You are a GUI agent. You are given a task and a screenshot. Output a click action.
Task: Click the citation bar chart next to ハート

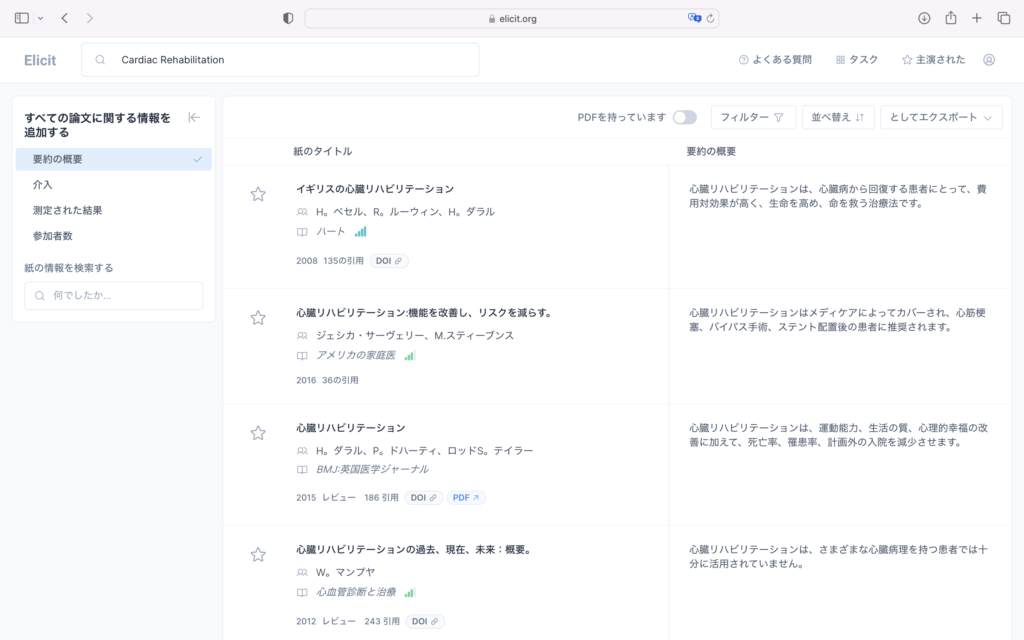pyautogui.click(x=360, y=232)
